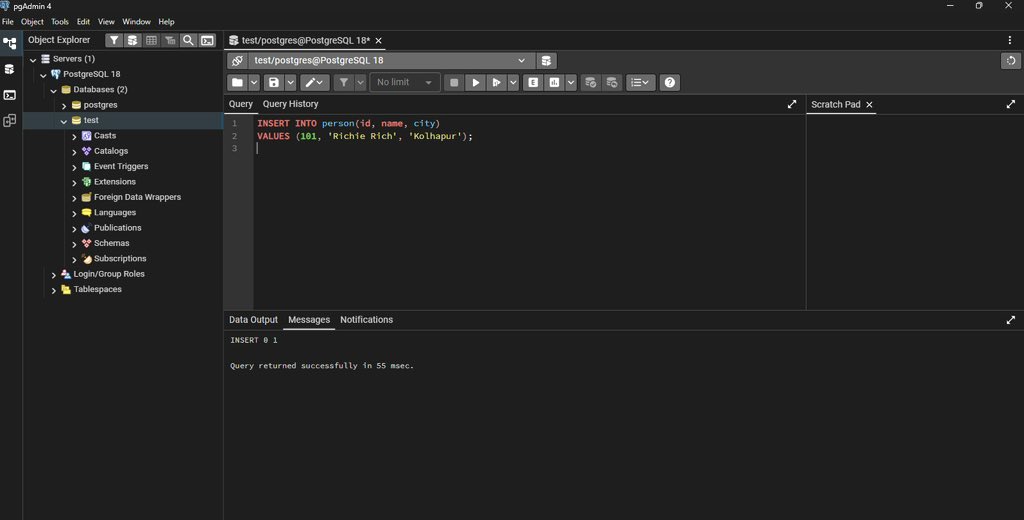Open the kebab menu at top right of tab bar
Image resolution: width=1024 pixels, height=520 pixels.
click(x=1010, y=40)
